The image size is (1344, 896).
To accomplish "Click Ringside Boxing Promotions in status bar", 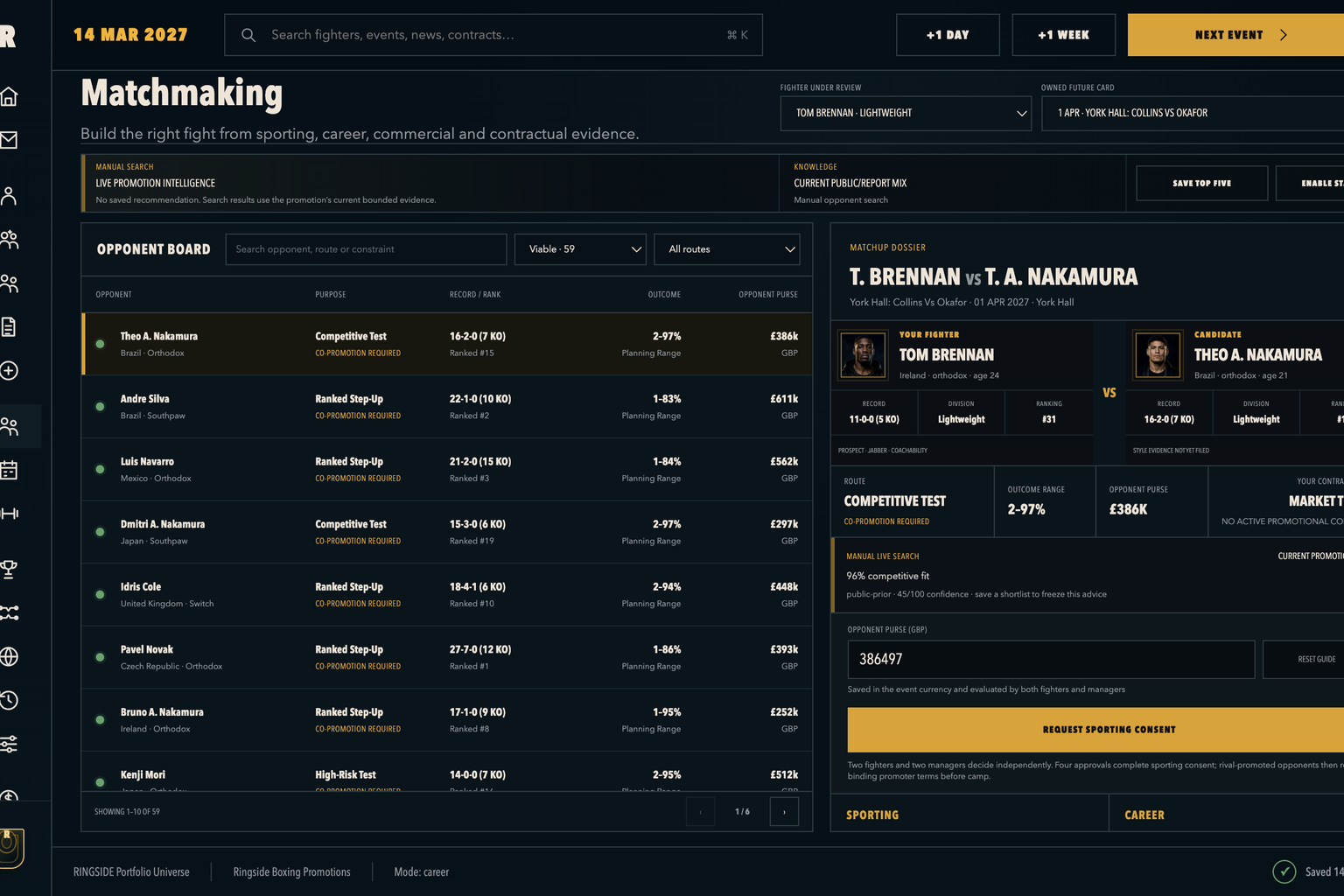I will [x=291, y=872].
